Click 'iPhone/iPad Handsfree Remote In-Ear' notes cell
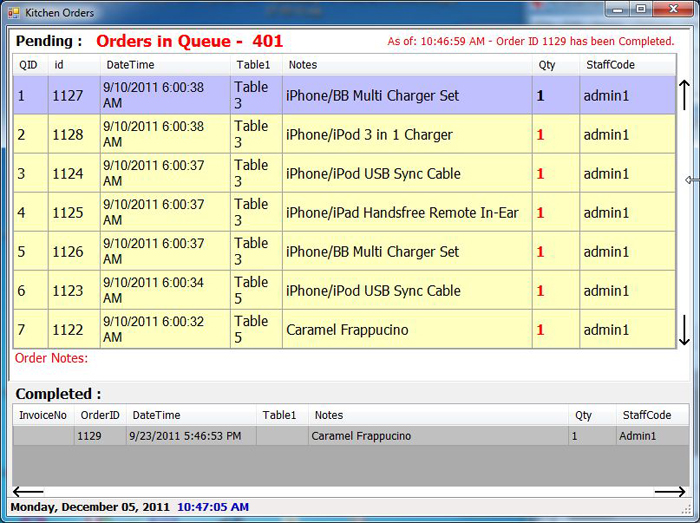This screenshot has width=700, height=523. click(x=407, y=212)
